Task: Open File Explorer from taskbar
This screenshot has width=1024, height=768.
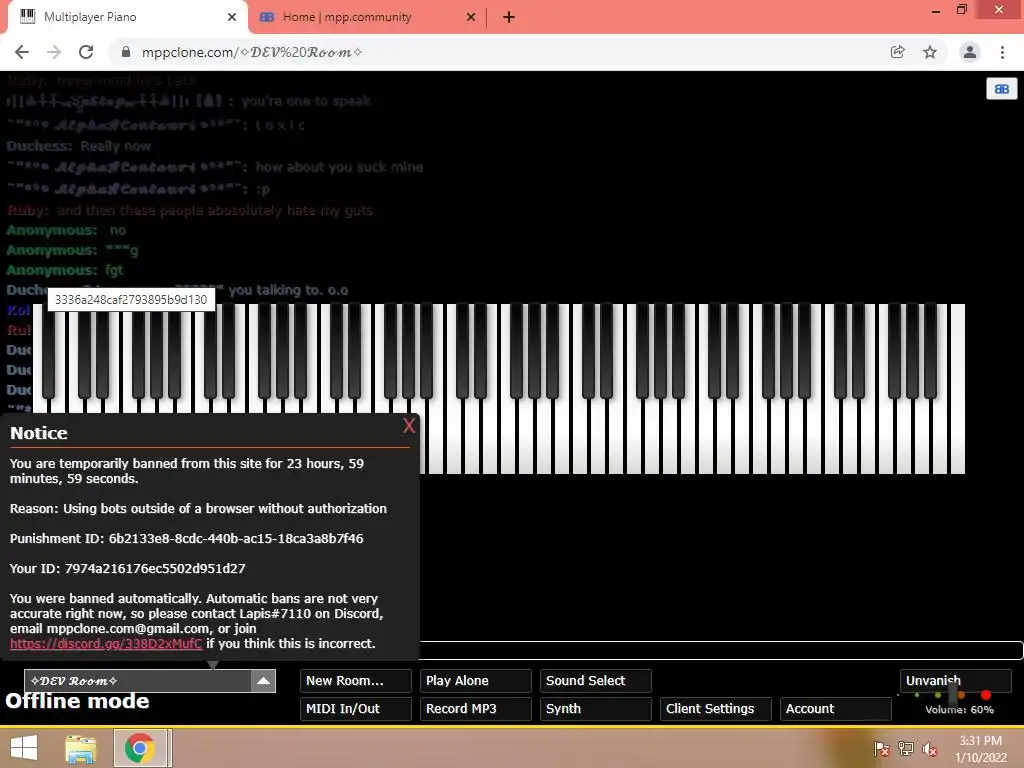Action: [x=80, y=748]
